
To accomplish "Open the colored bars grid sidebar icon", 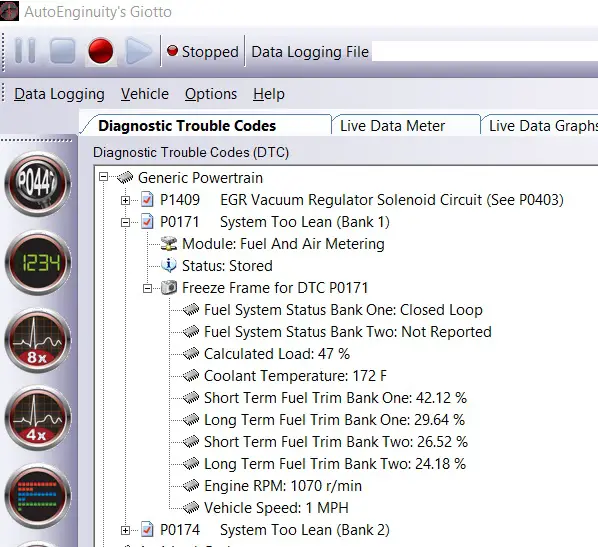I will click(37, 496).
